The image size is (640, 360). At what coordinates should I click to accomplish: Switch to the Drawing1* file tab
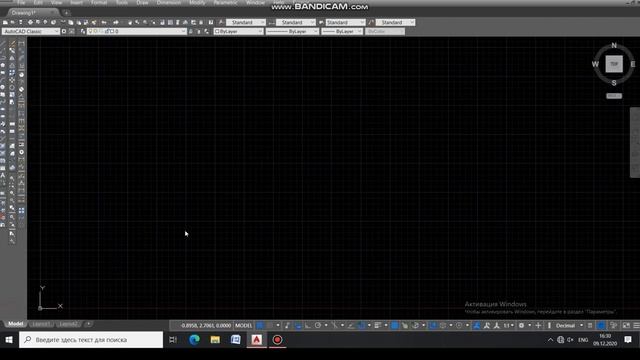(23, 13)
